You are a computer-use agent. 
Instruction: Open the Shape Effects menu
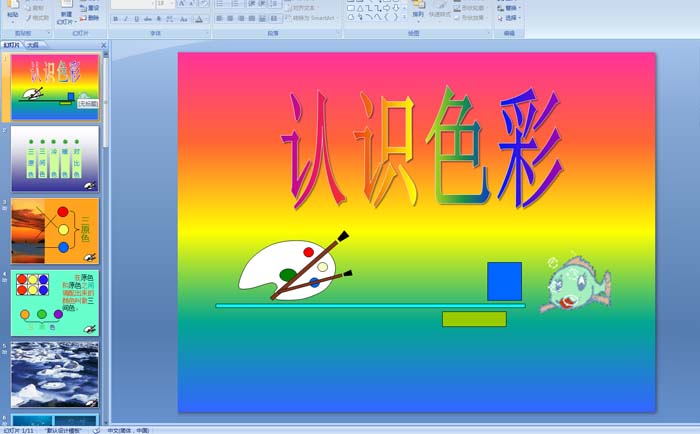tap(471, 17)
